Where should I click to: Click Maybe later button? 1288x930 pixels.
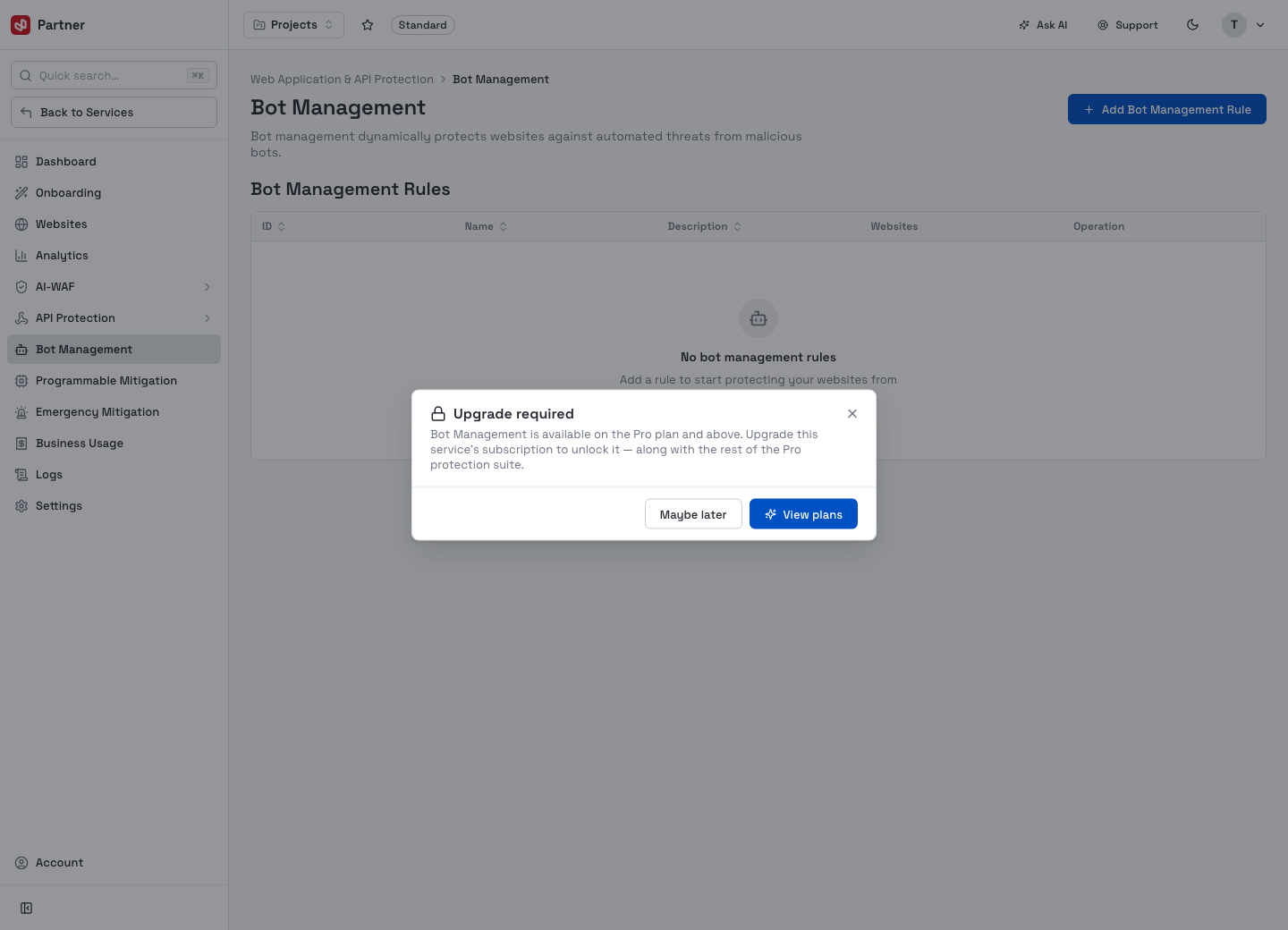click(693, 514)
